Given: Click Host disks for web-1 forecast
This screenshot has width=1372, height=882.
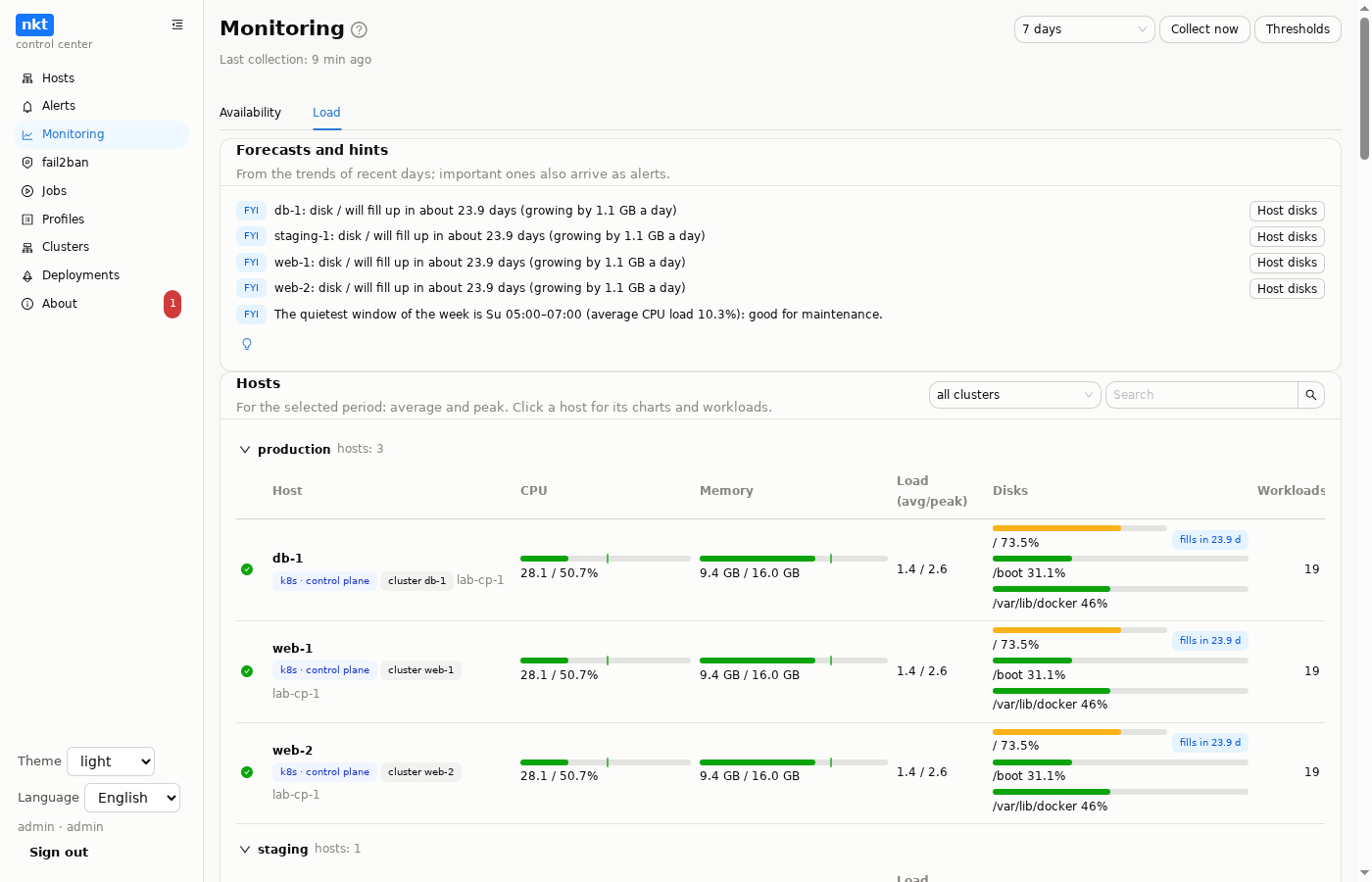Looking at the screenshot, I should [x=1287, y=263].
